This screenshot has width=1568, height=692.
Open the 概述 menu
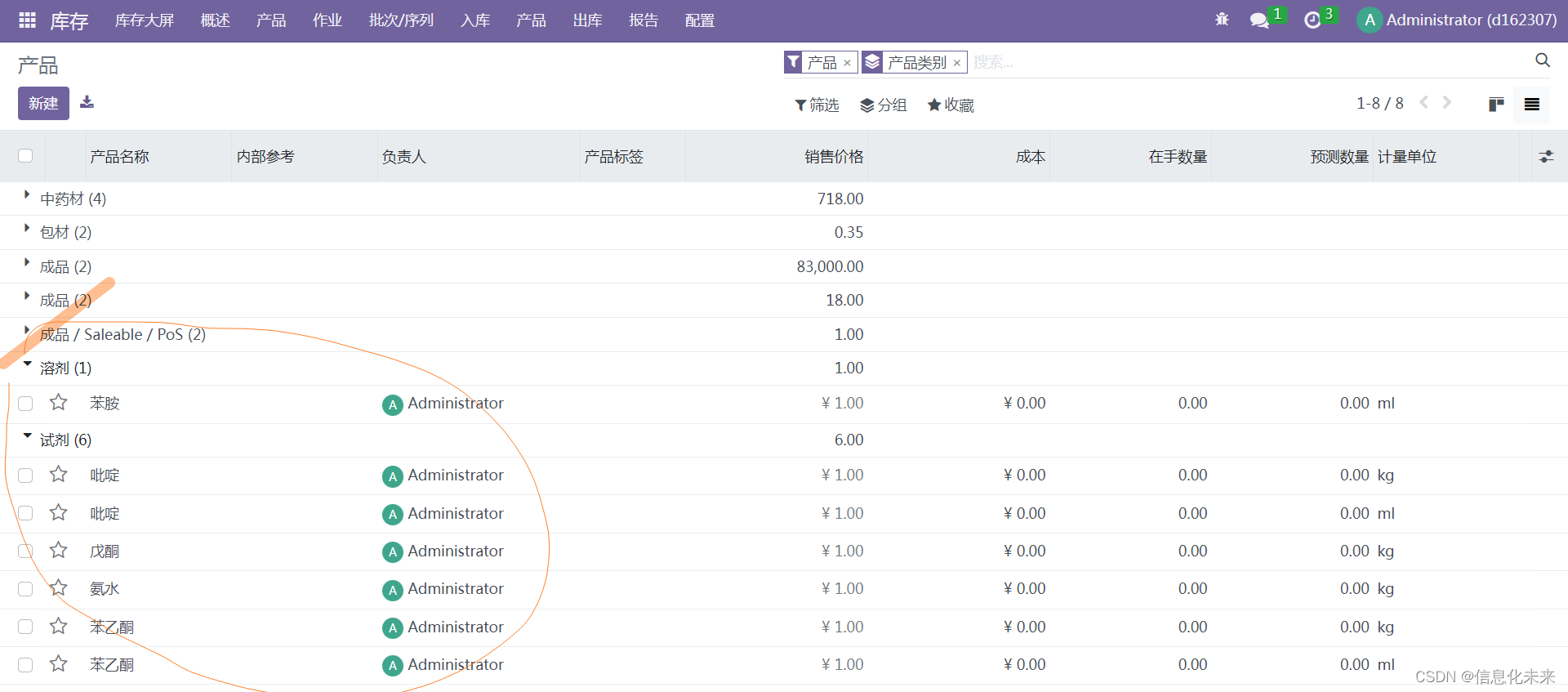(216, 20)
